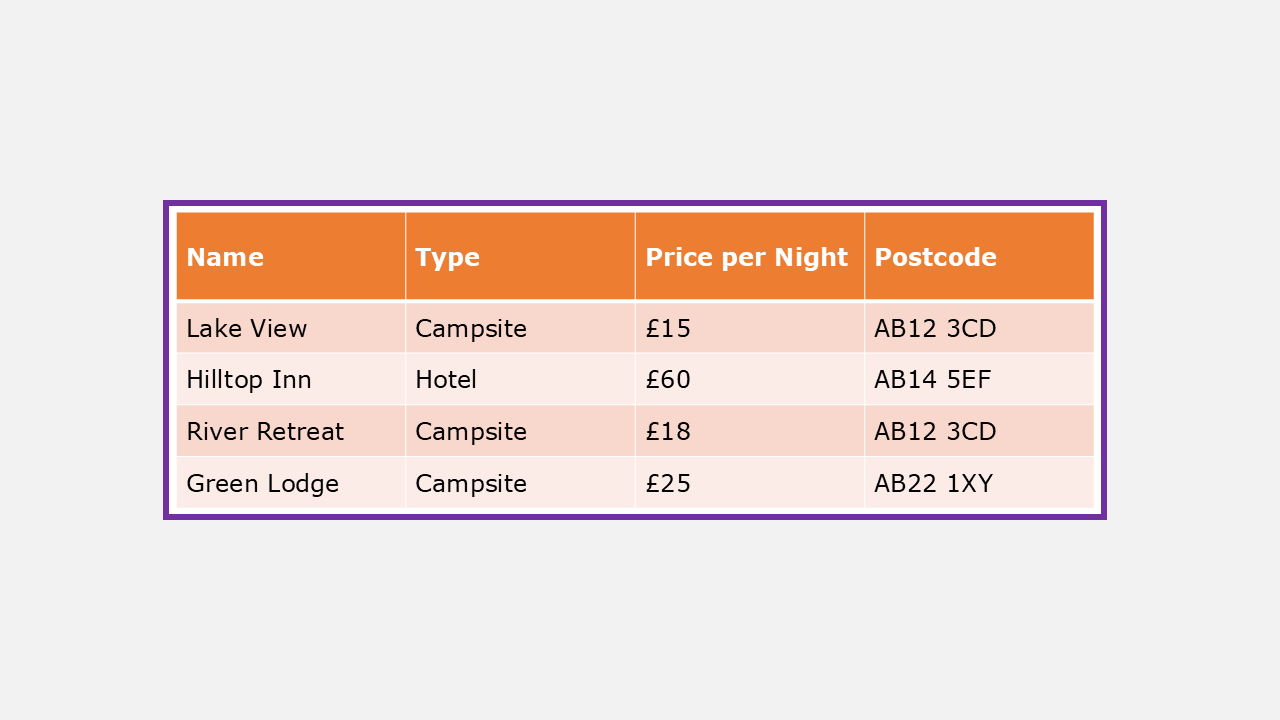
Task: Select the Green Lodge name cell
Action: click(290, 484)
